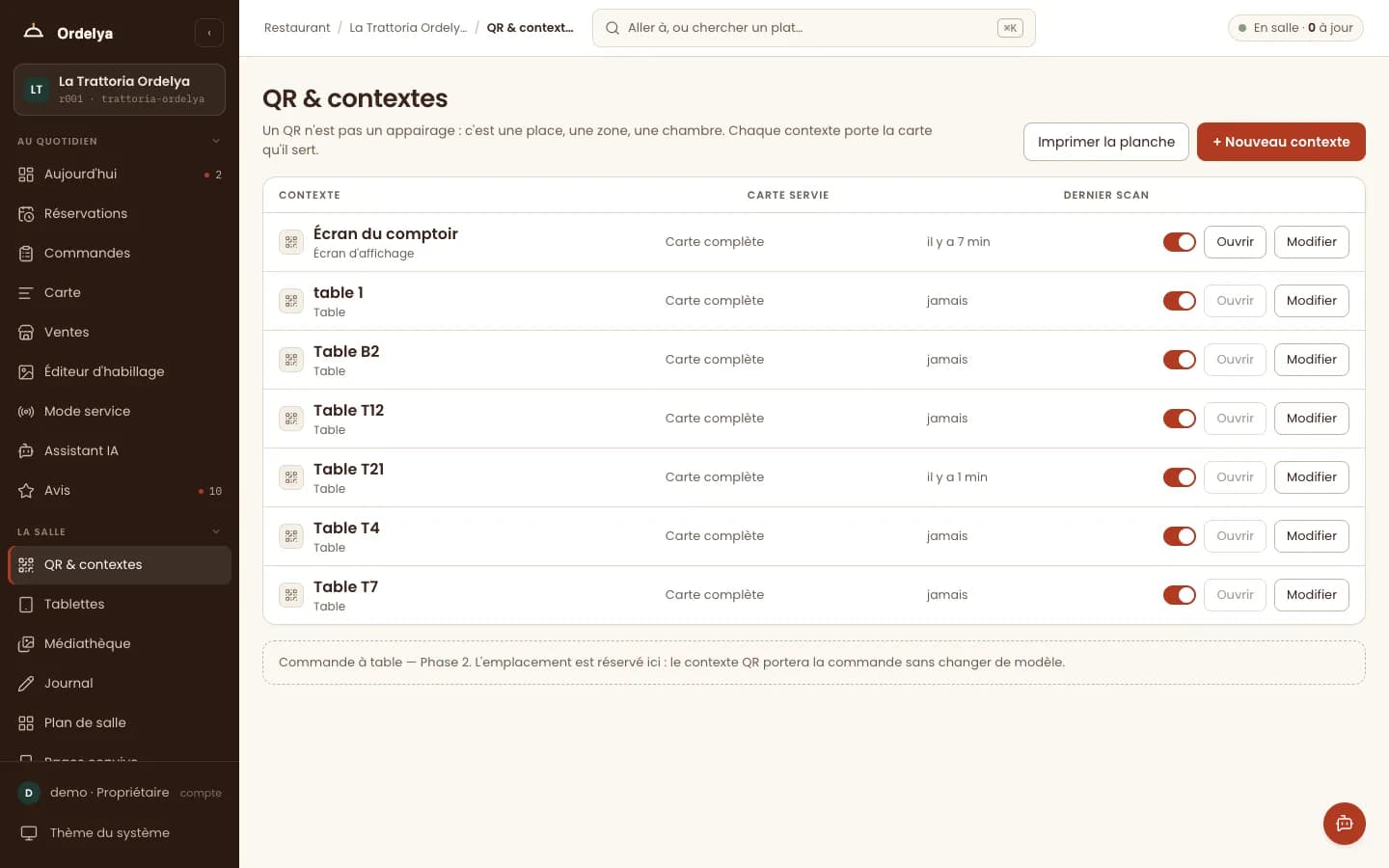Click the Mode service broadcast icon
1389x868 pixels.
tap(26, 412)
